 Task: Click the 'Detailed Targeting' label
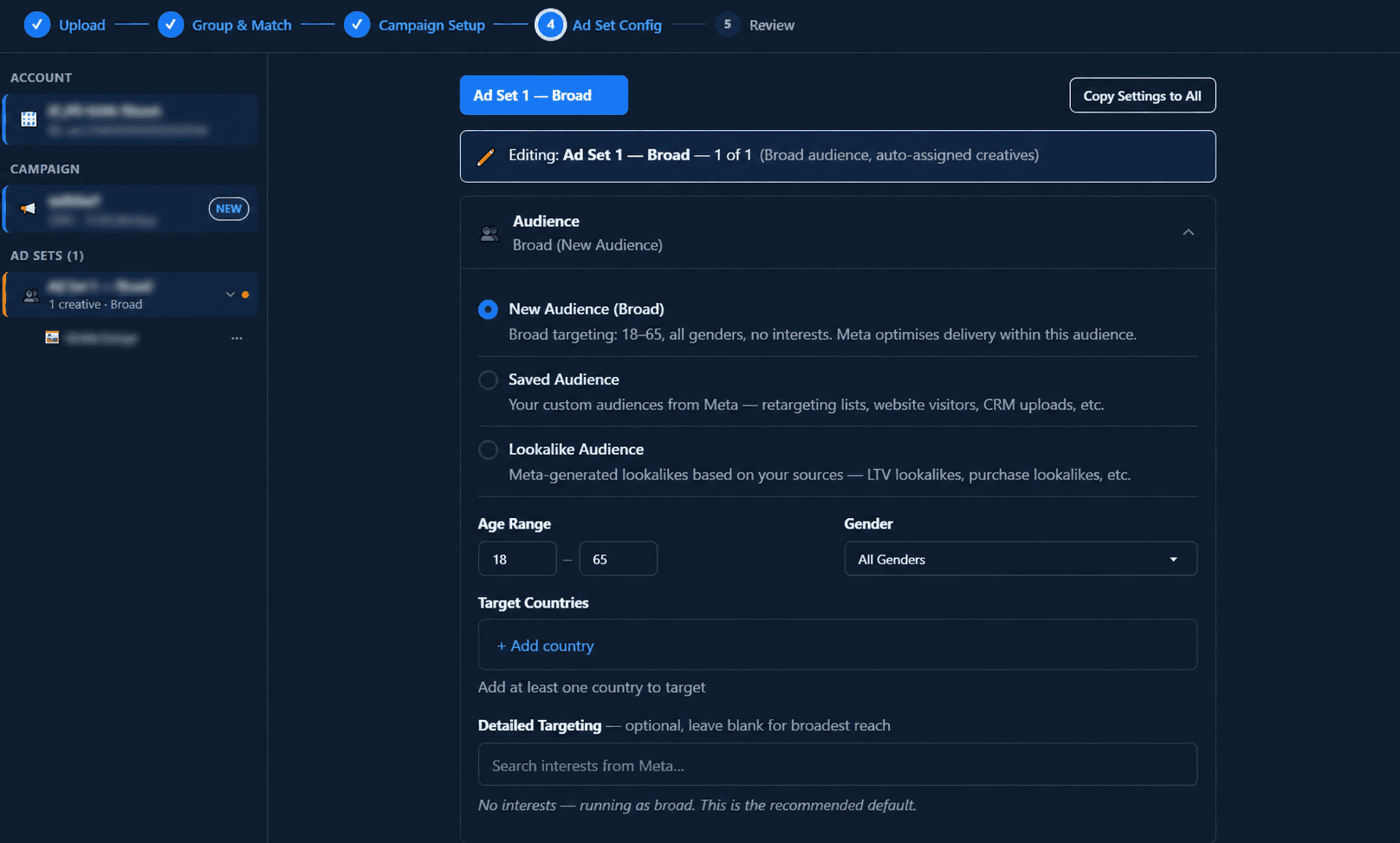(540, 725)
